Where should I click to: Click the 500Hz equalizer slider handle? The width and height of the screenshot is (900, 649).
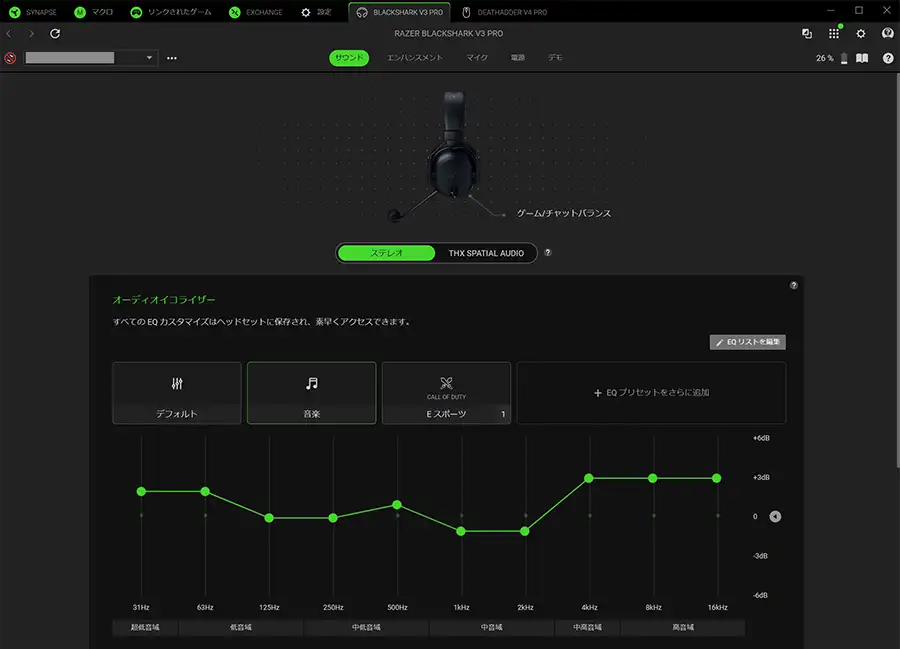tap(397, 504)
